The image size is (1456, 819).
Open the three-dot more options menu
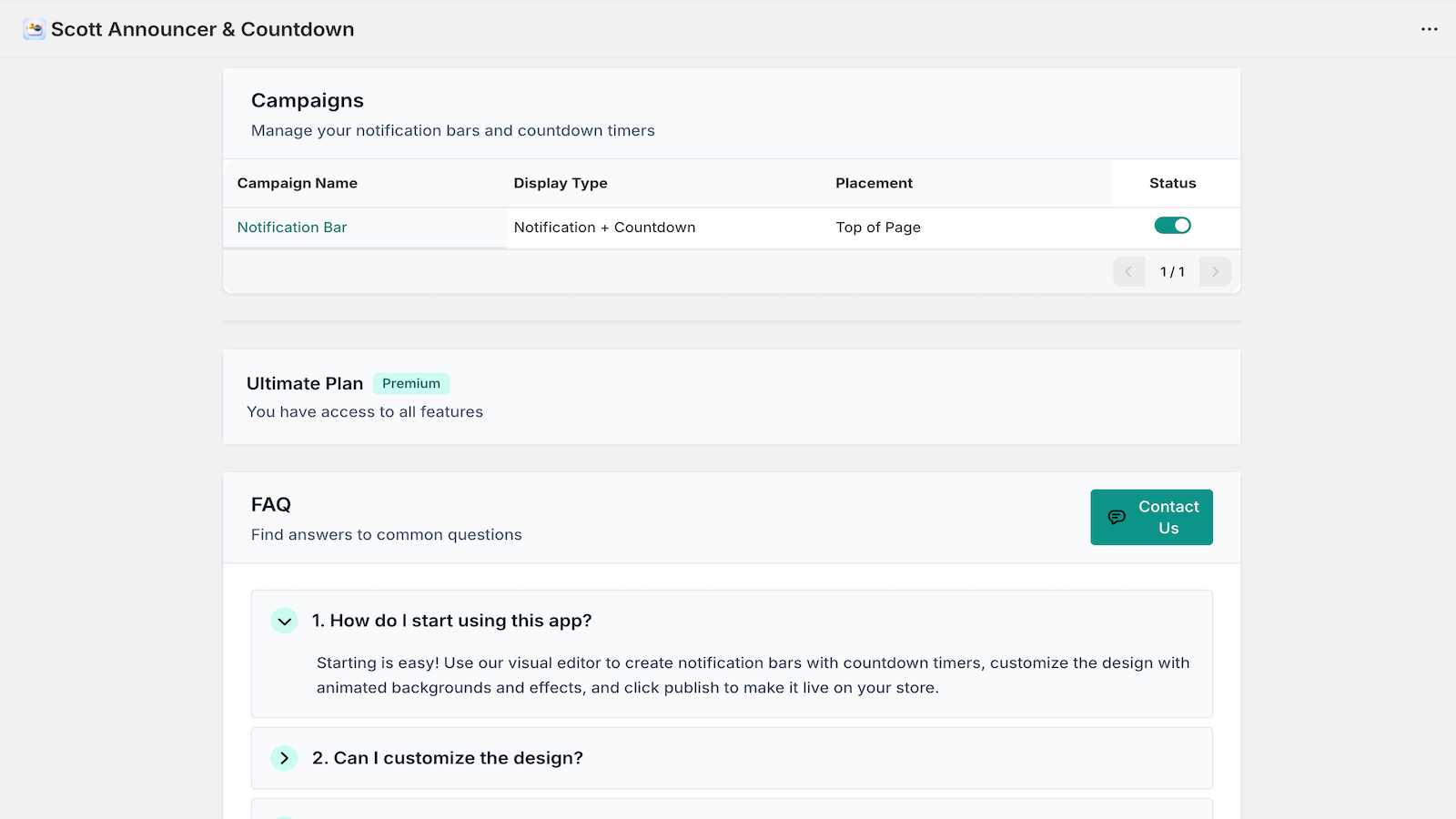tap(1429, 29)
